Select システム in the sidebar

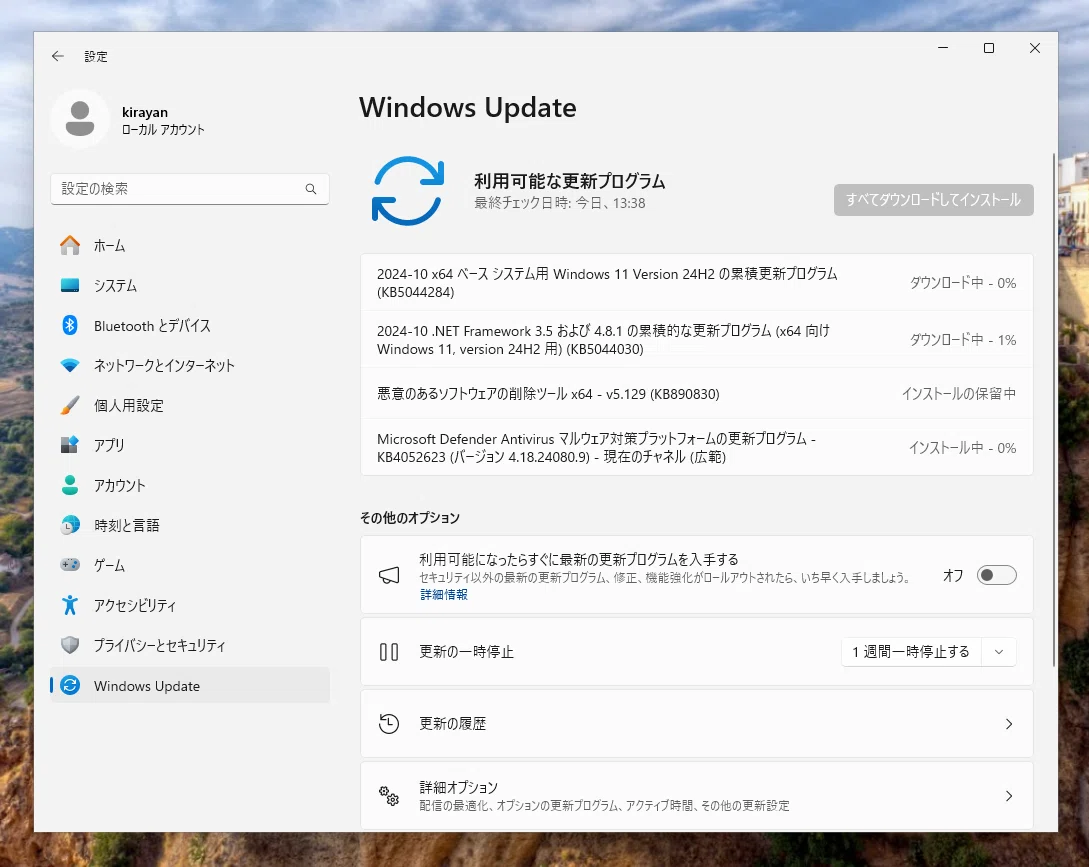[x=190, y=286]
